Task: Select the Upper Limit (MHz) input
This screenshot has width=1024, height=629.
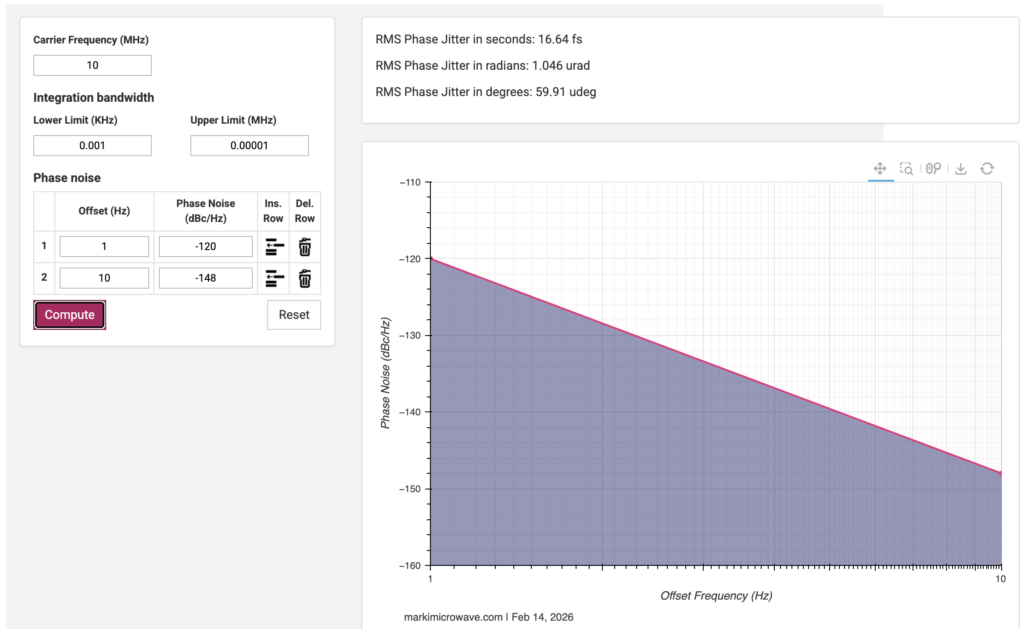Action: coord(249,146)
